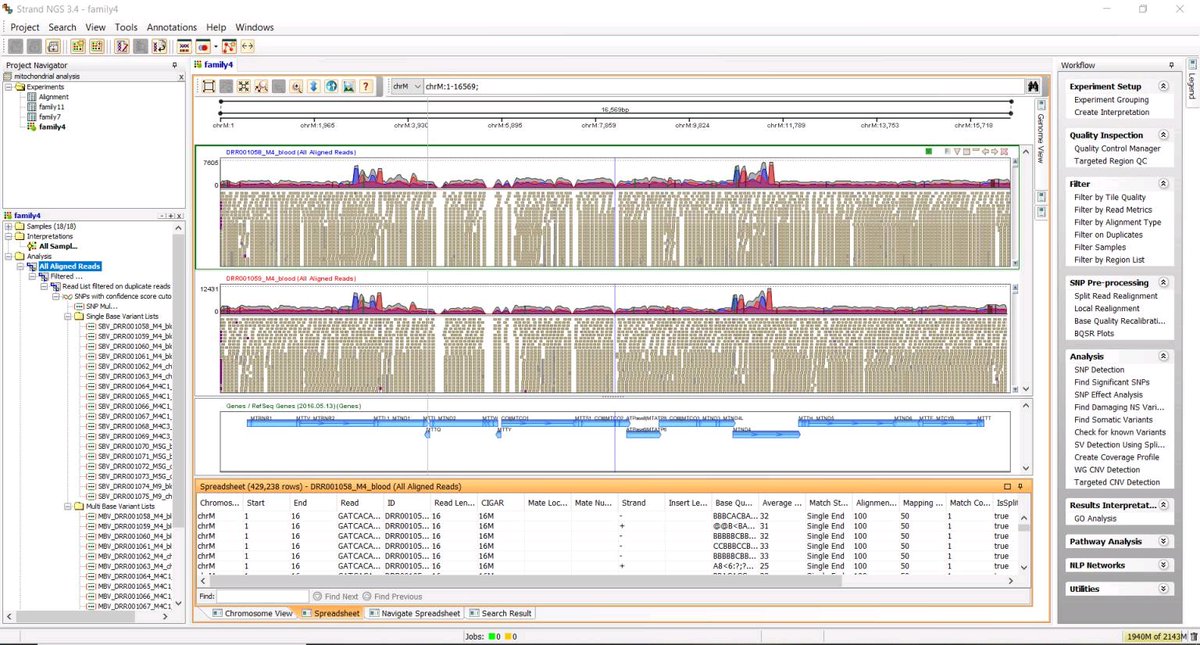The height and width of the screenshot is (645, 1200).
Task: Click Quality Control Manager workflow link
Action: coord(1117,148)
